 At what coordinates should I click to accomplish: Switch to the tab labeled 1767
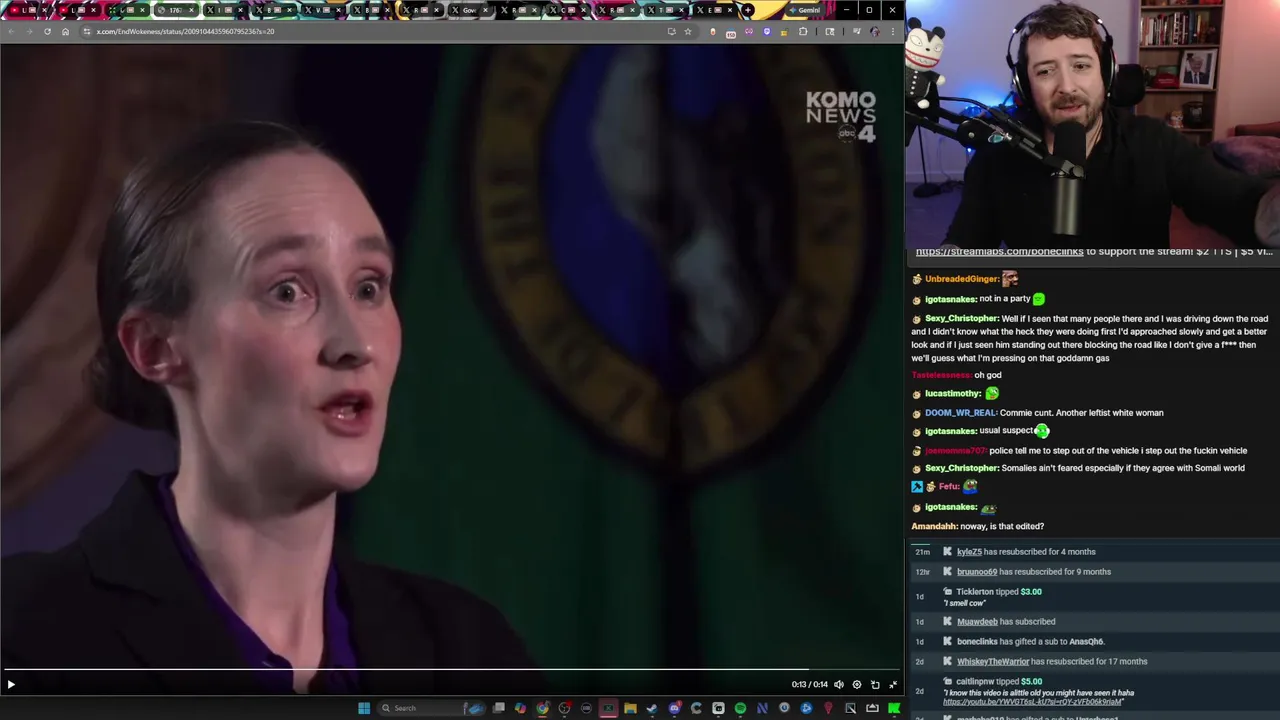click(x=175, y=10)
